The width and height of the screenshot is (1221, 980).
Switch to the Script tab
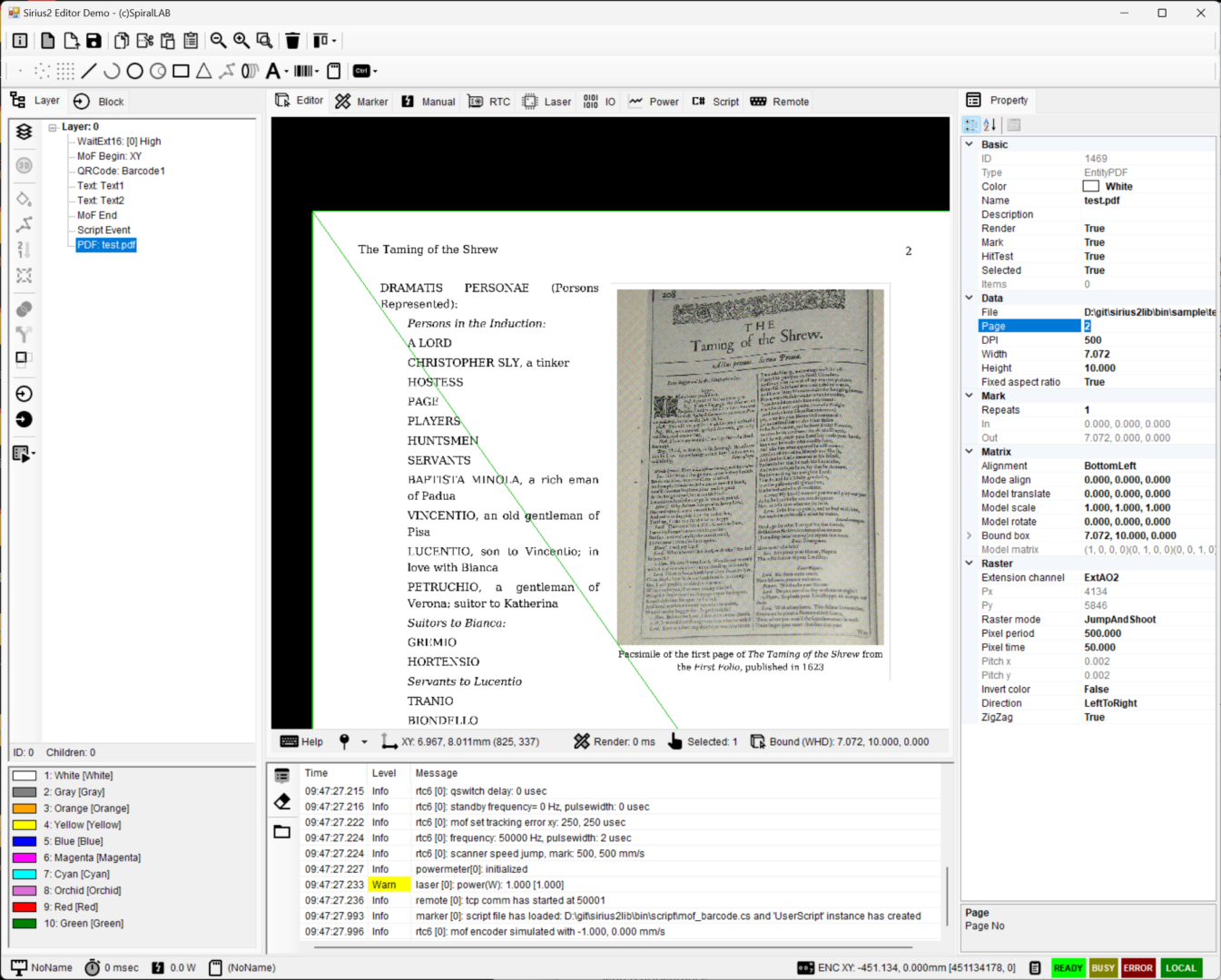click(715, 102)
